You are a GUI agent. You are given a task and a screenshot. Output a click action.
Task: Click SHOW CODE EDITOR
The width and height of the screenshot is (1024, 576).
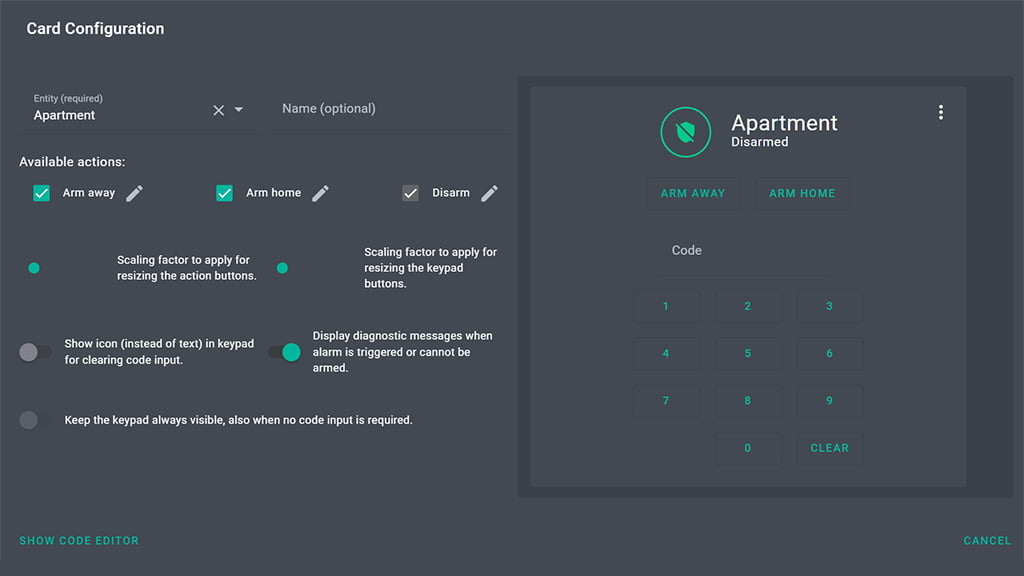pyautogui.click(x=79, y=541)
